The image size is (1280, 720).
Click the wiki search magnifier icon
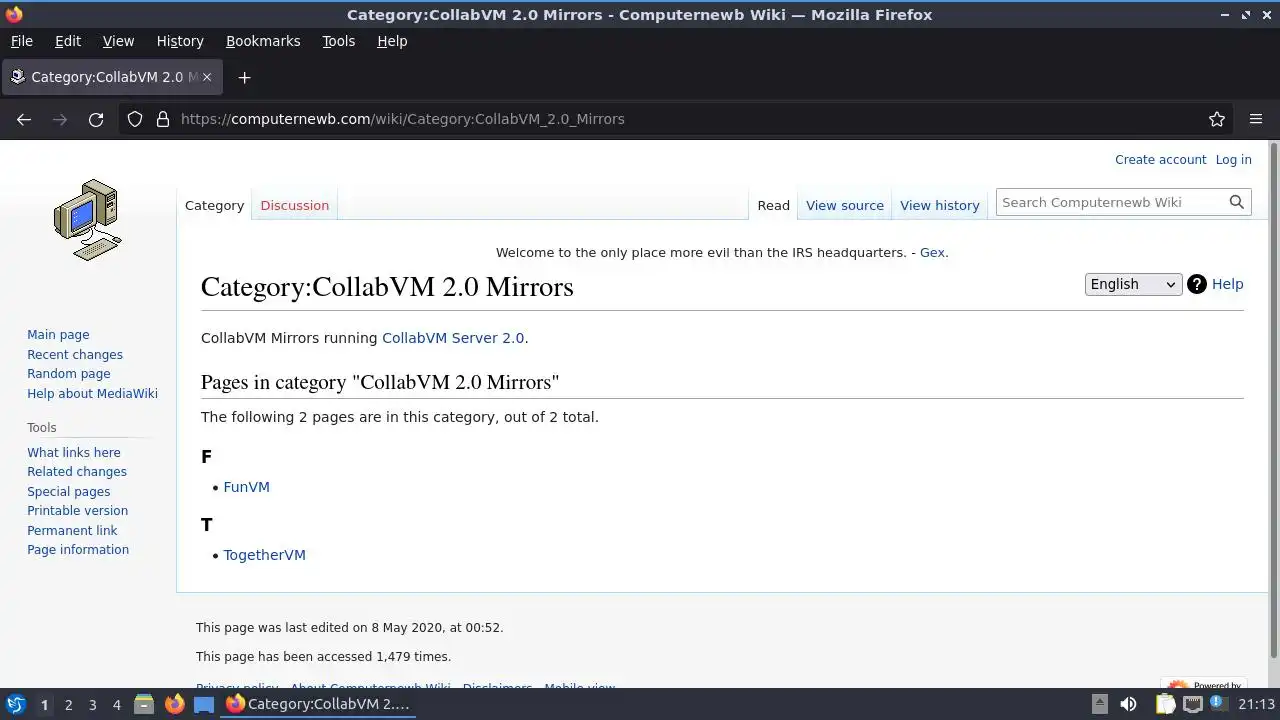tap(1237, 202)
